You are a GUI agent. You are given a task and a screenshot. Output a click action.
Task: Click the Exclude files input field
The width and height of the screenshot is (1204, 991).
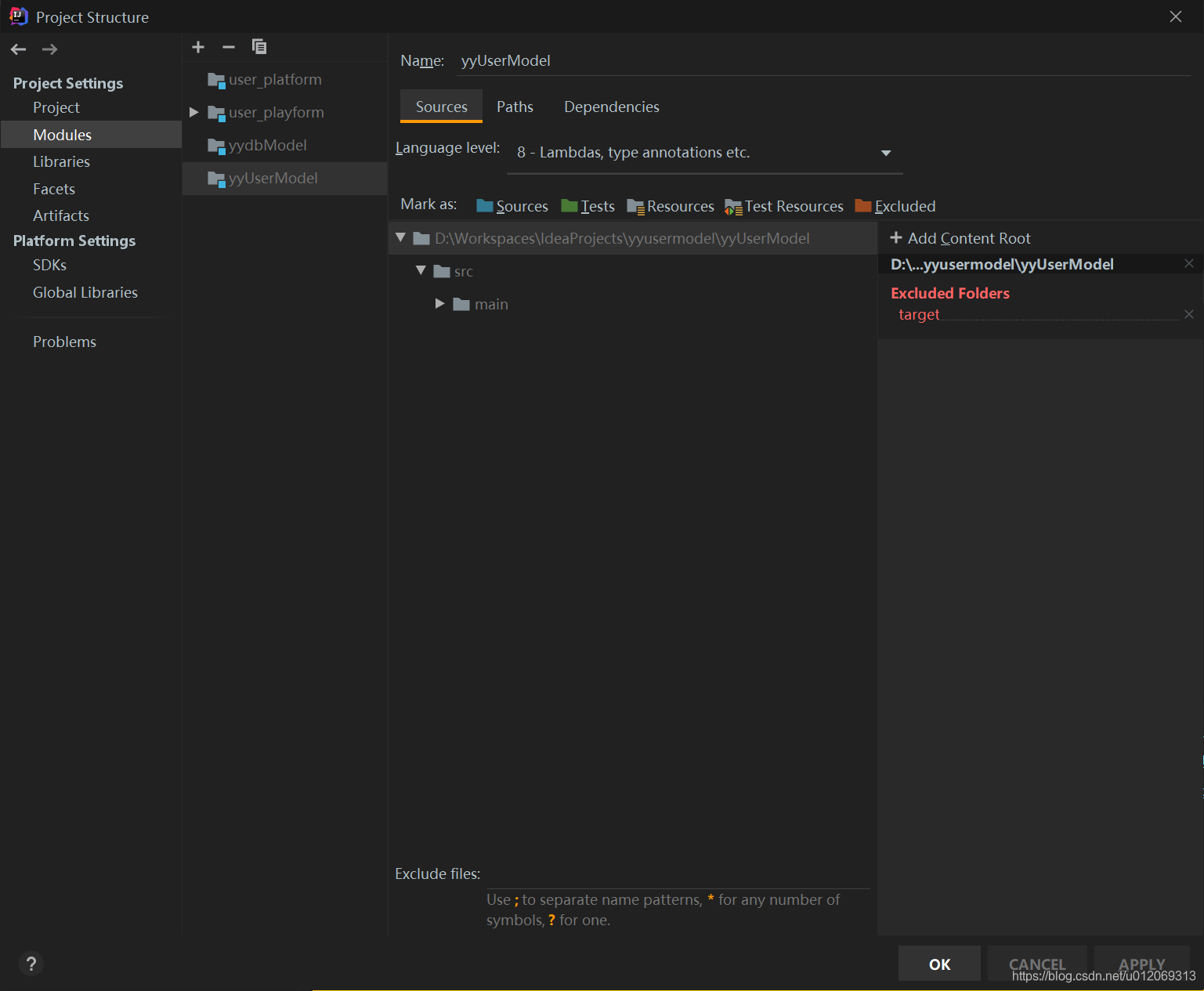click(x=678, y=874)
